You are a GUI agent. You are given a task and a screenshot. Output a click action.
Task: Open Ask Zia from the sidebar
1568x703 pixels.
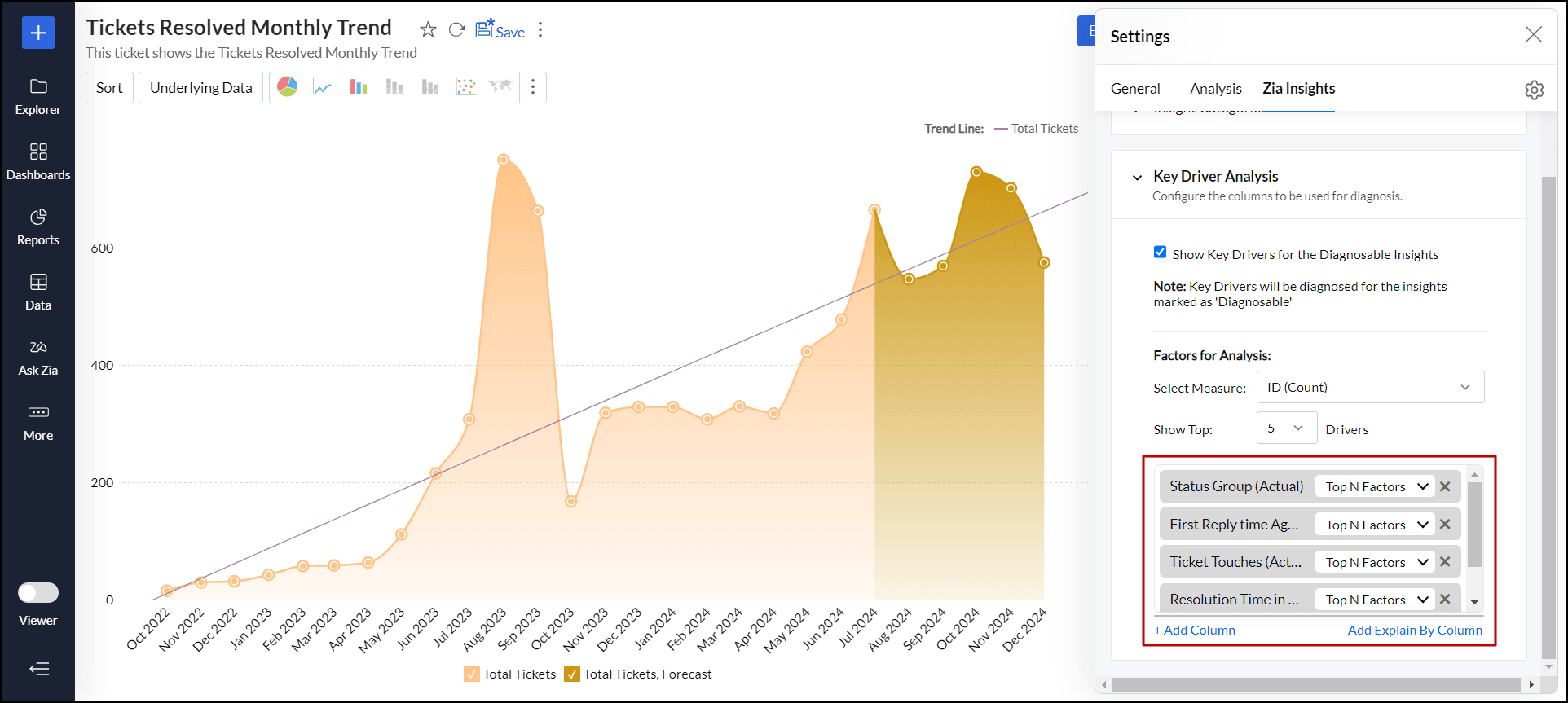[x=38, y=358]
